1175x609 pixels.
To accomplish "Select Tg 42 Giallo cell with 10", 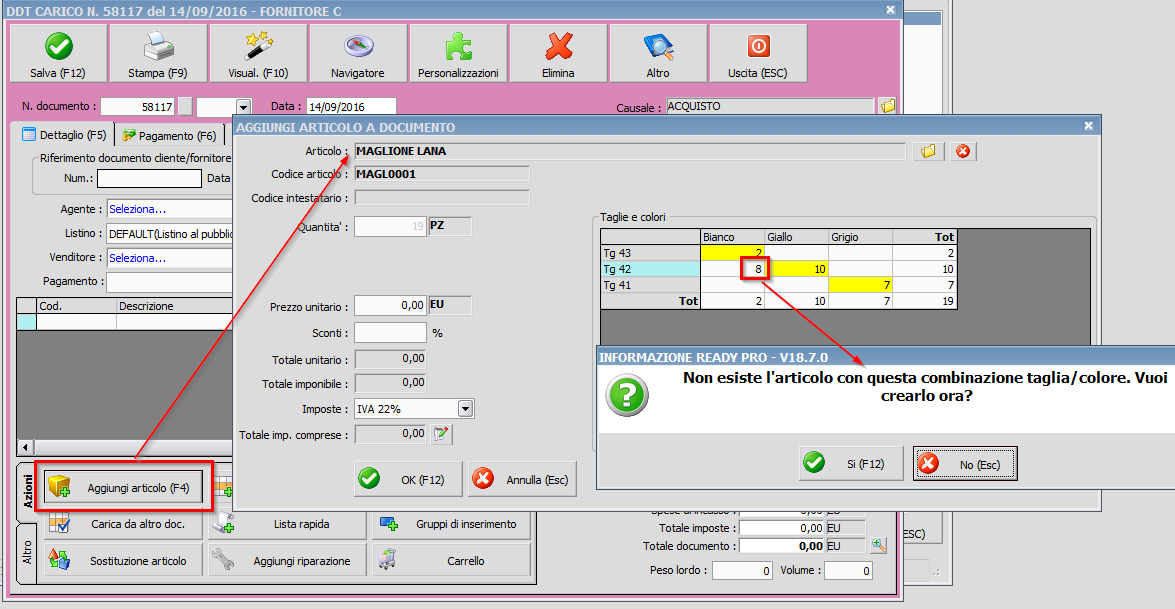I will tap(797, 269).
